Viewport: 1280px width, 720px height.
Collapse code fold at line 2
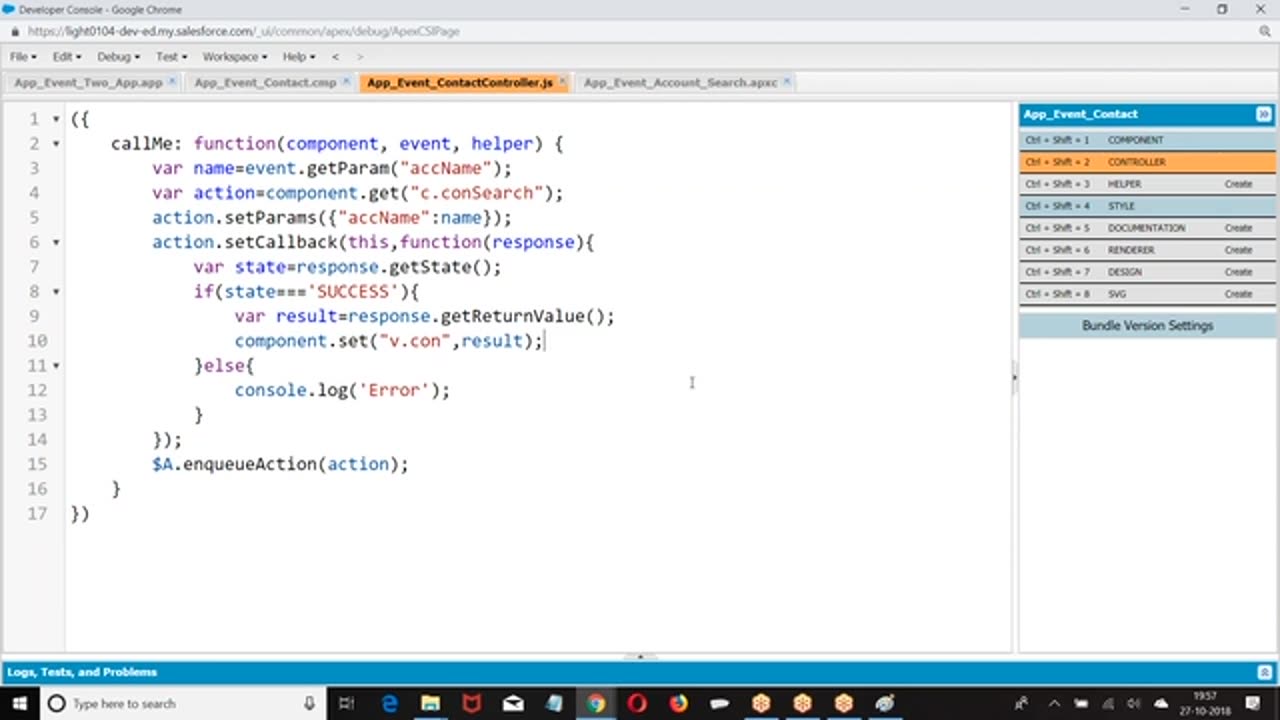(56, 144)
